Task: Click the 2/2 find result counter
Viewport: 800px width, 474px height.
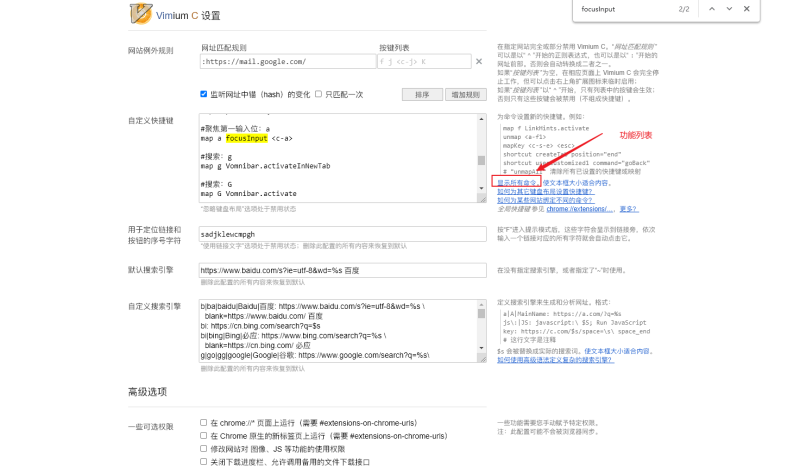Action: (684, 9)
